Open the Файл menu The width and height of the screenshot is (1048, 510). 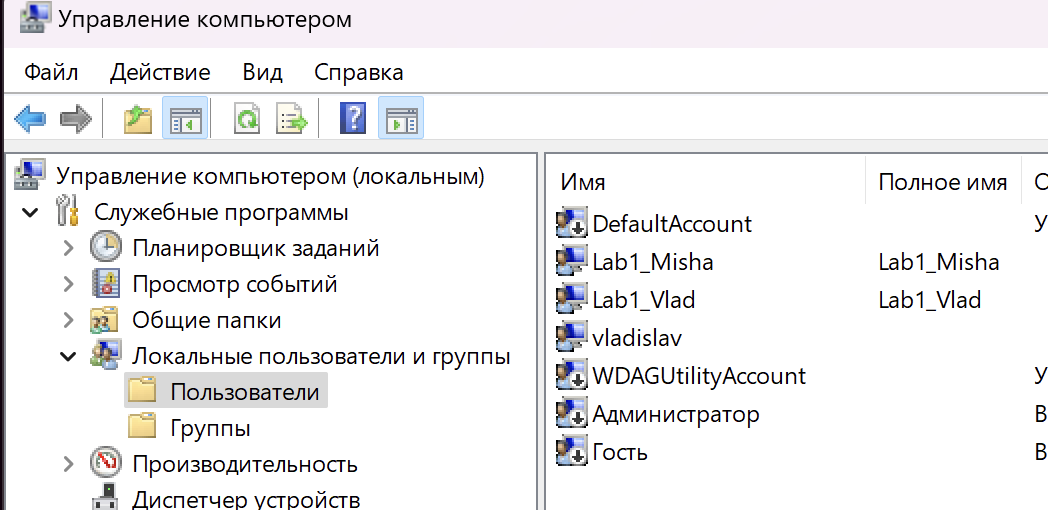pos(51,73)
